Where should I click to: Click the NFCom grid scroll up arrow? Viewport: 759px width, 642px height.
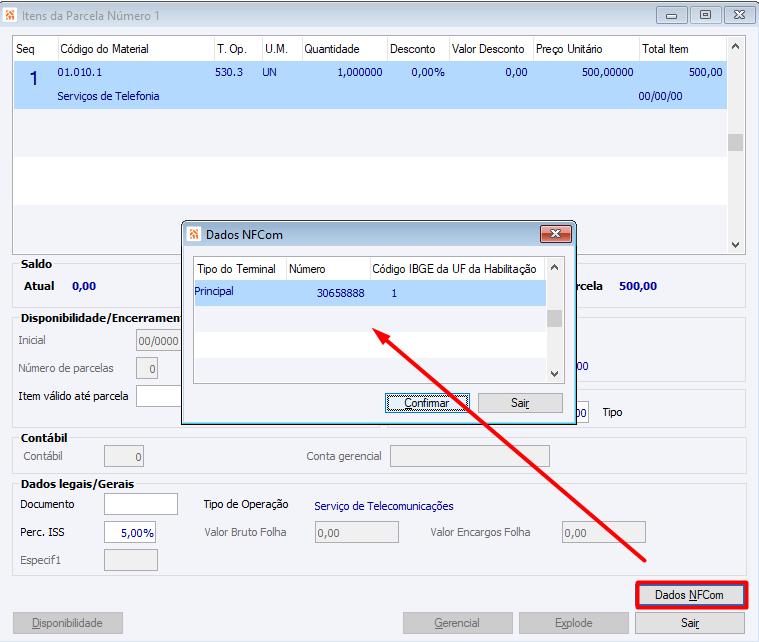tap(555, 267)
